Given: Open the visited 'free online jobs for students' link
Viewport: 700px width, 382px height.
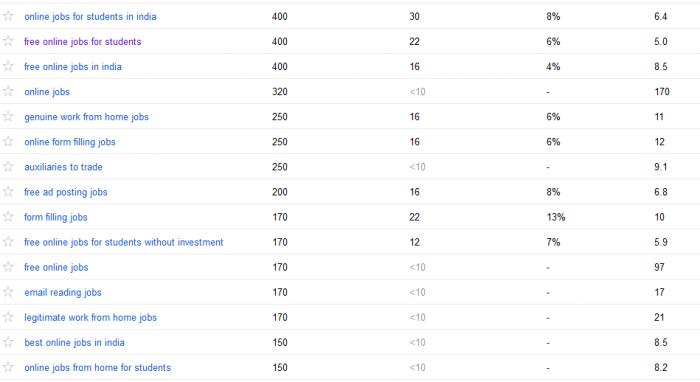Looking at the screenshot, I should coord(83,42).
